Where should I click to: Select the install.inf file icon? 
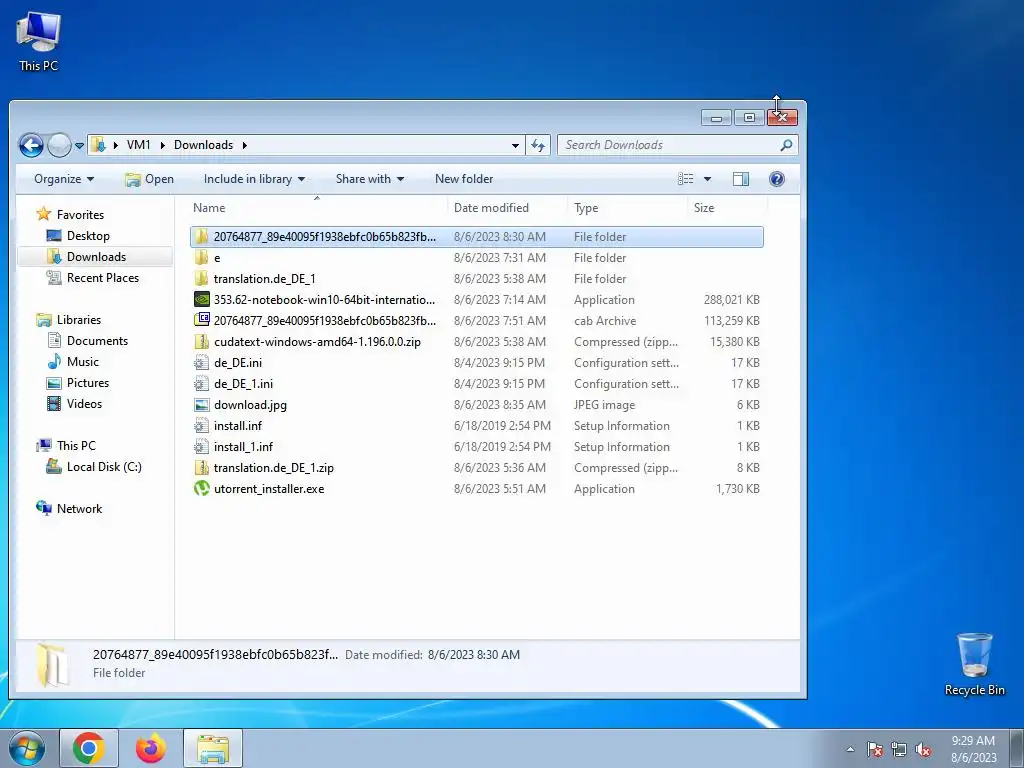coord(201,425)
